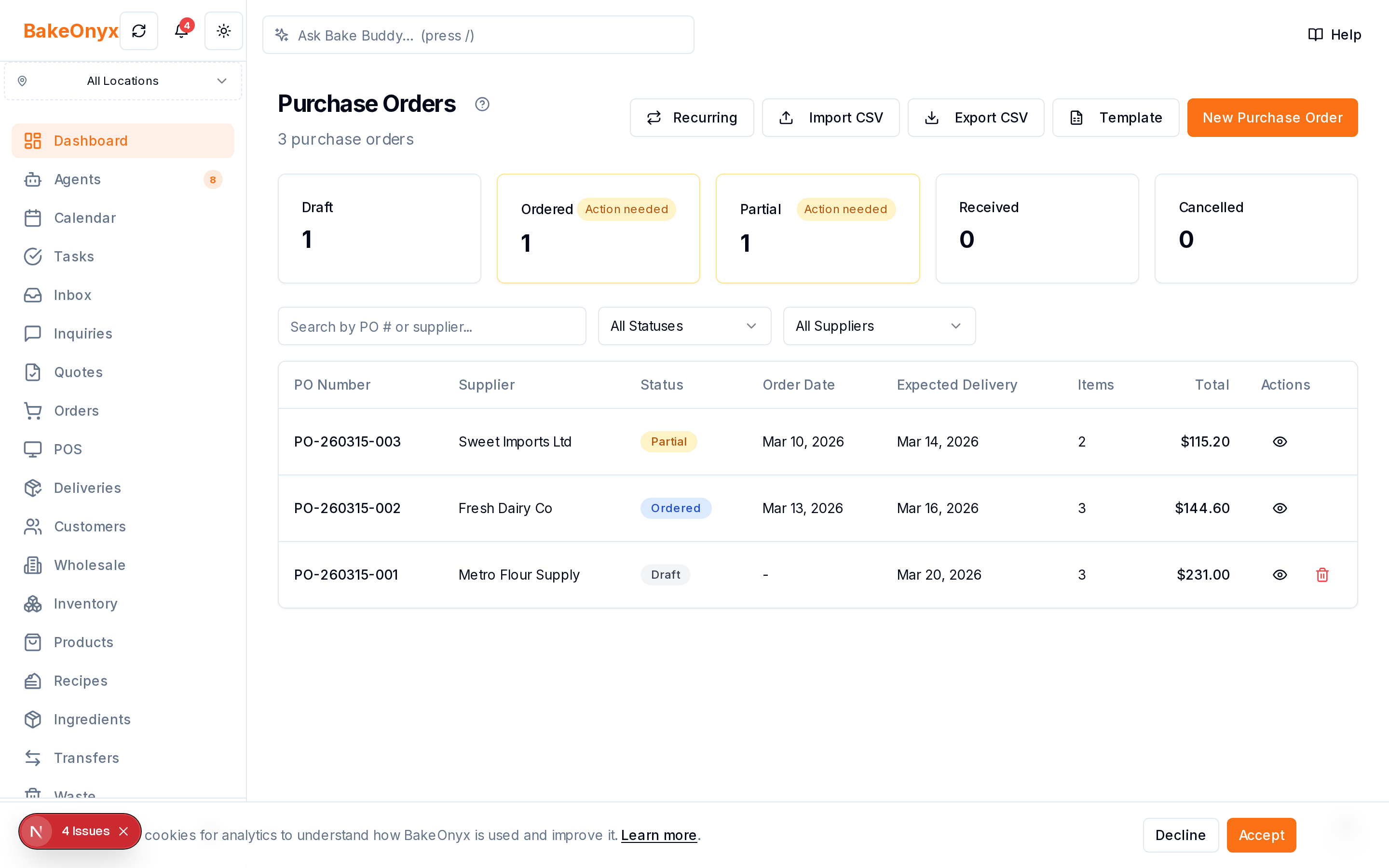Open Deliveries in sidebar

(x=123, y=488)
